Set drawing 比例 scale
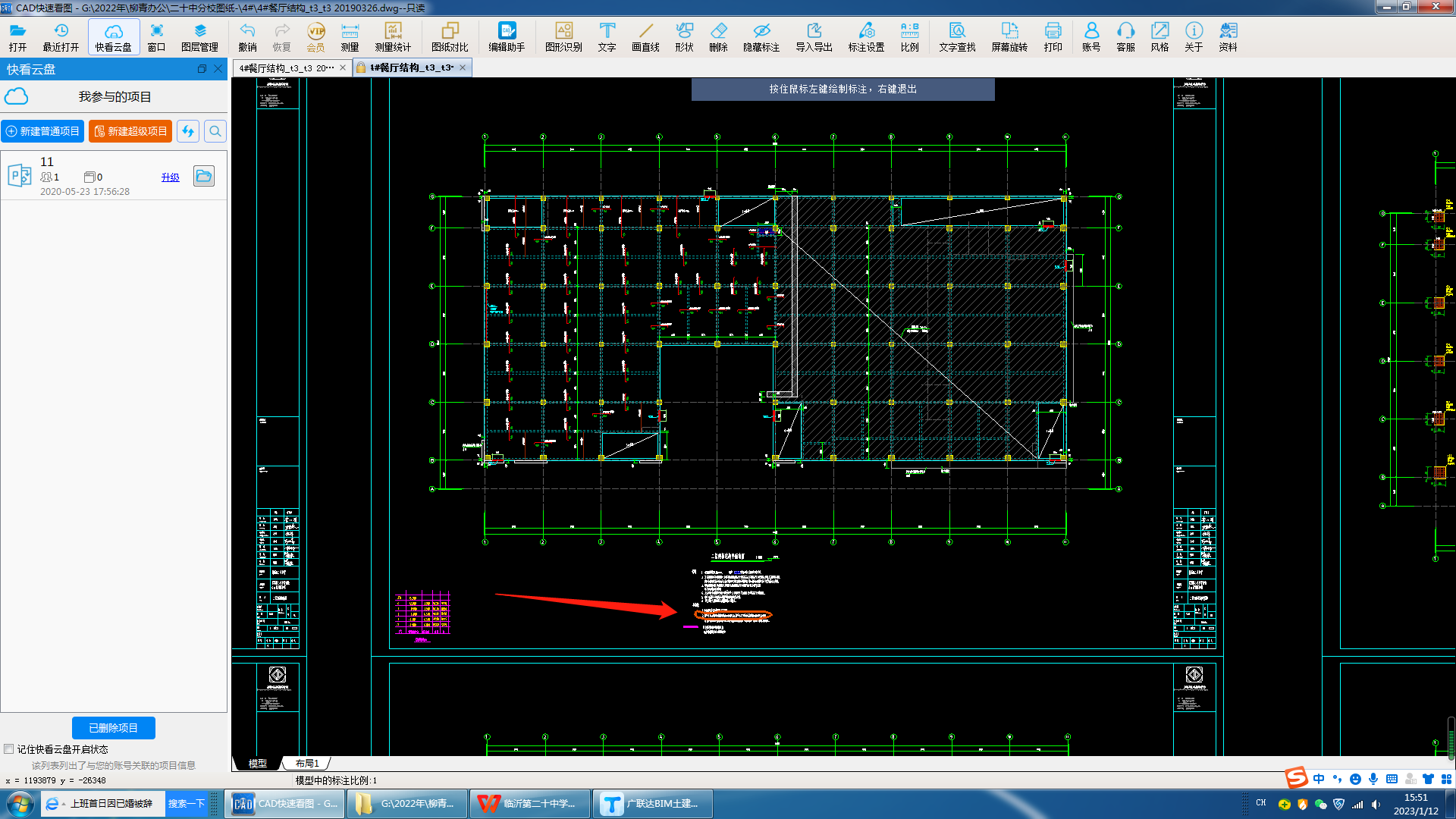Screen dimensions: 1456x819 909,37
